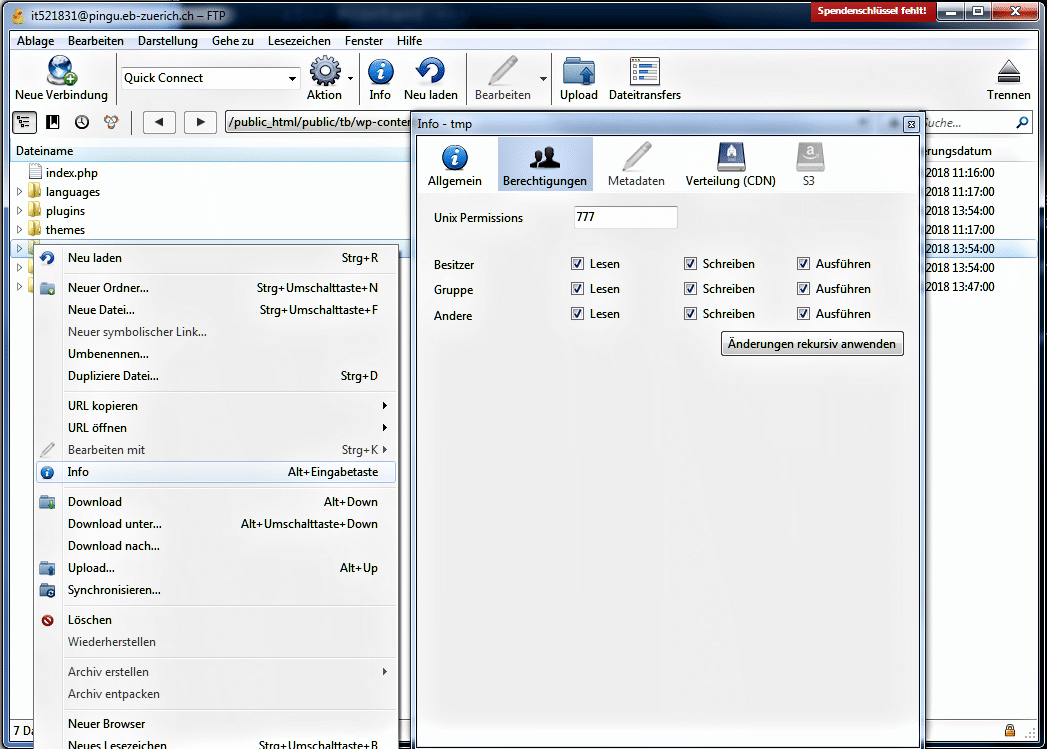Image resolution: width=1047 pixels, height=749 pixels.
Task: Switch to the Allgemein tab
Action: coord(455,163)
